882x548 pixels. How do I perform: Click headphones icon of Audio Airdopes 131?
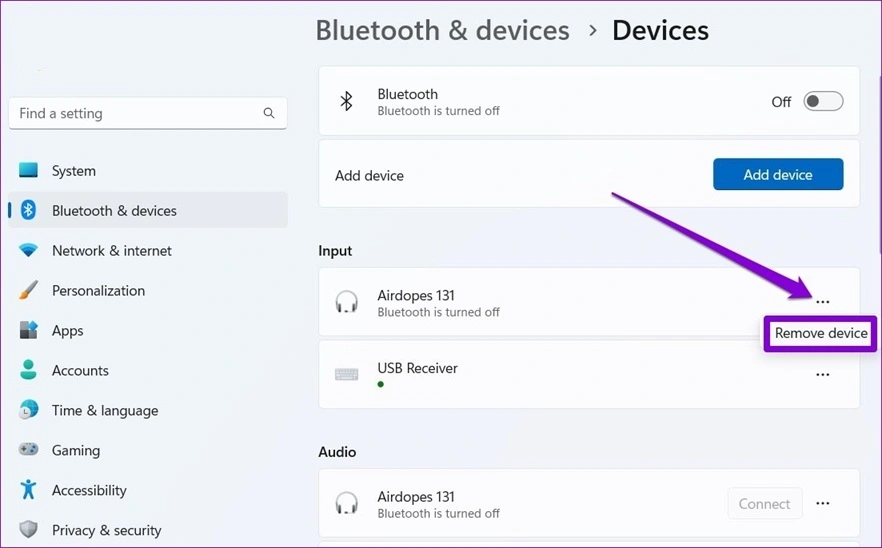[346, 503]
